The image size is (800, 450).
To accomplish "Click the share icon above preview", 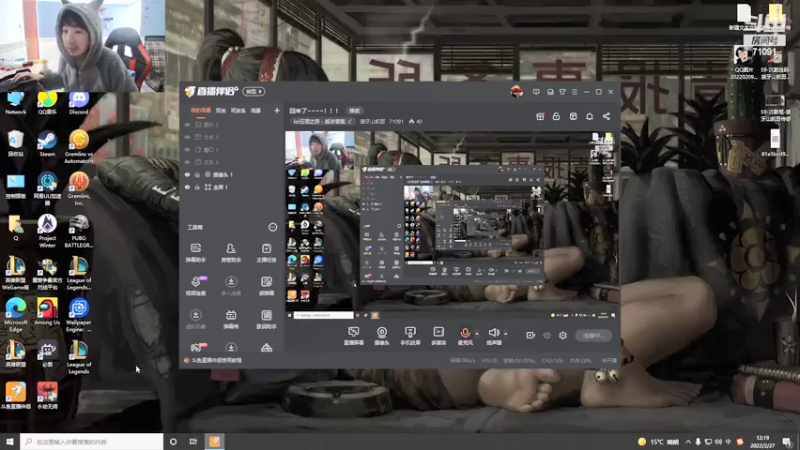I will pos(606,116).
